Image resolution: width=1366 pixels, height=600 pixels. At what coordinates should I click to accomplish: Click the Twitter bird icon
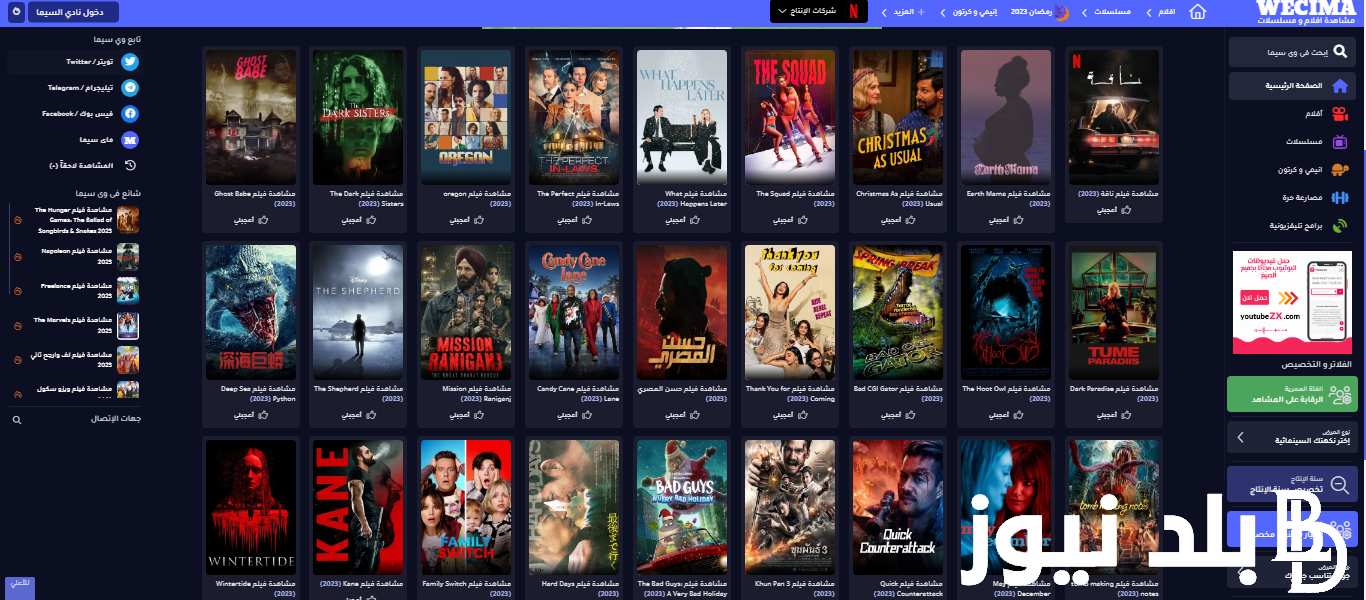[130, 62]
